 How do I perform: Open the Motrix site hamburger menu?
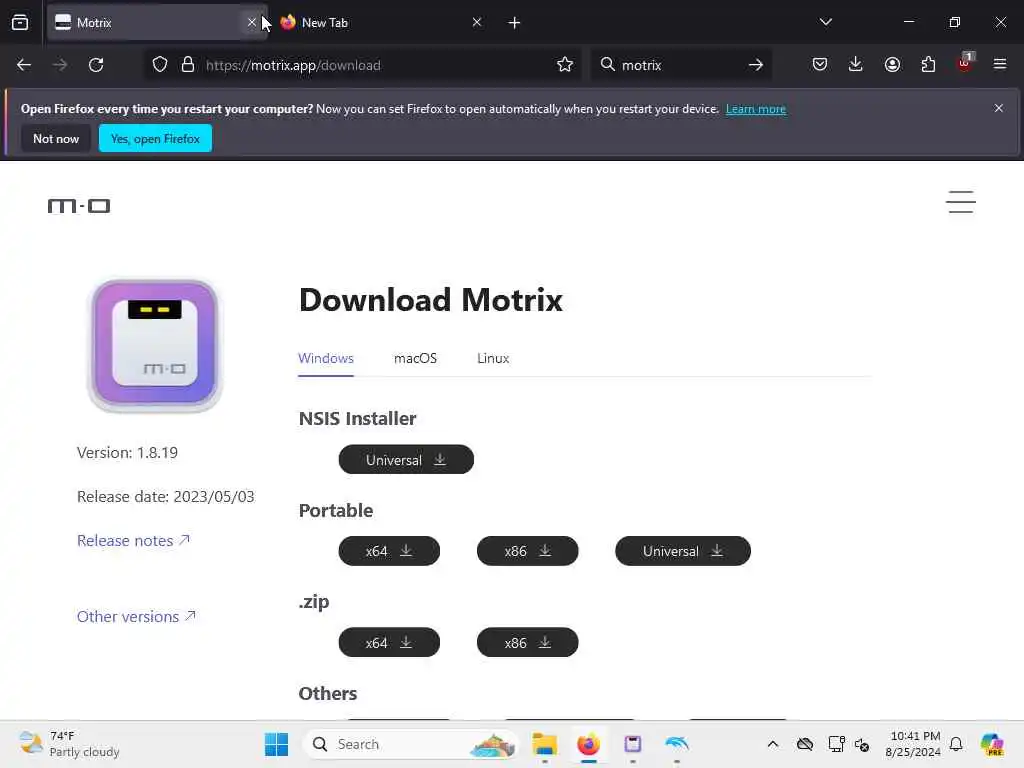[961, 202]
